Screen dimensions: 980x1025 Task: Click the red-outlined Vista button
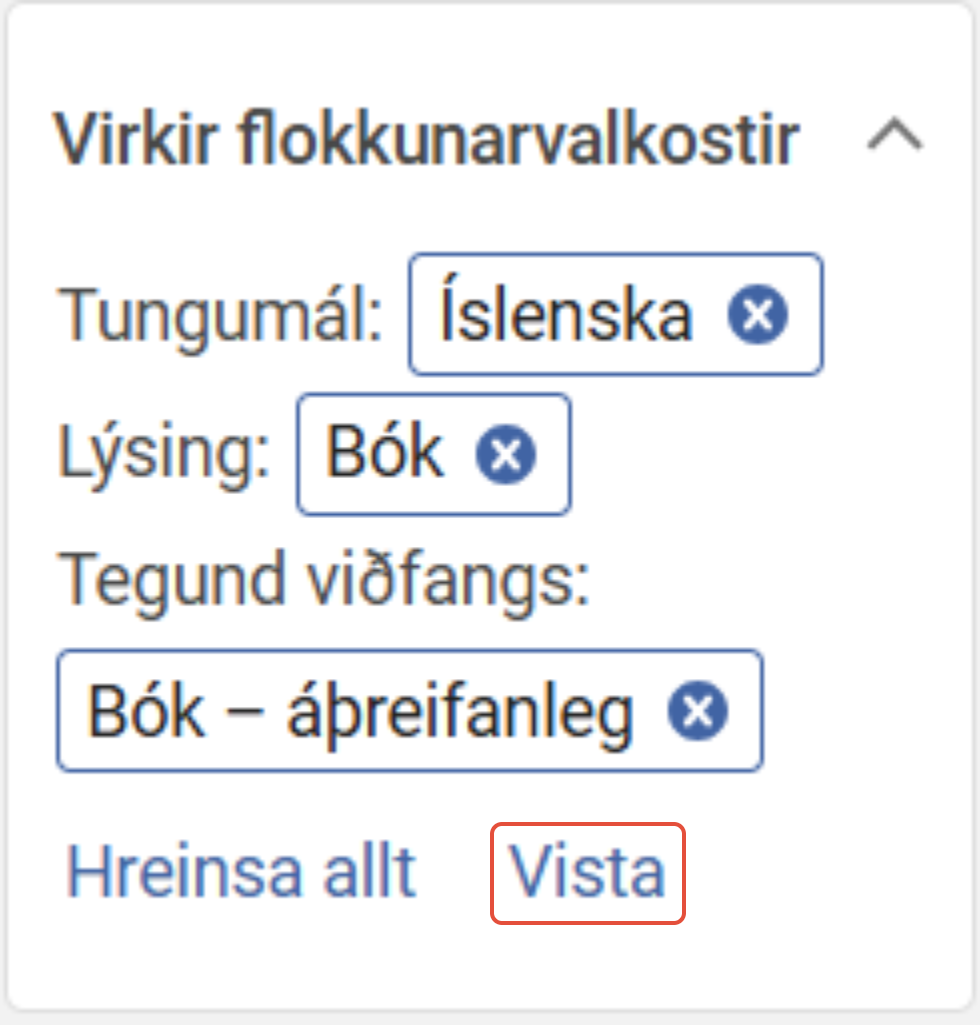click(x=587, y=873)
